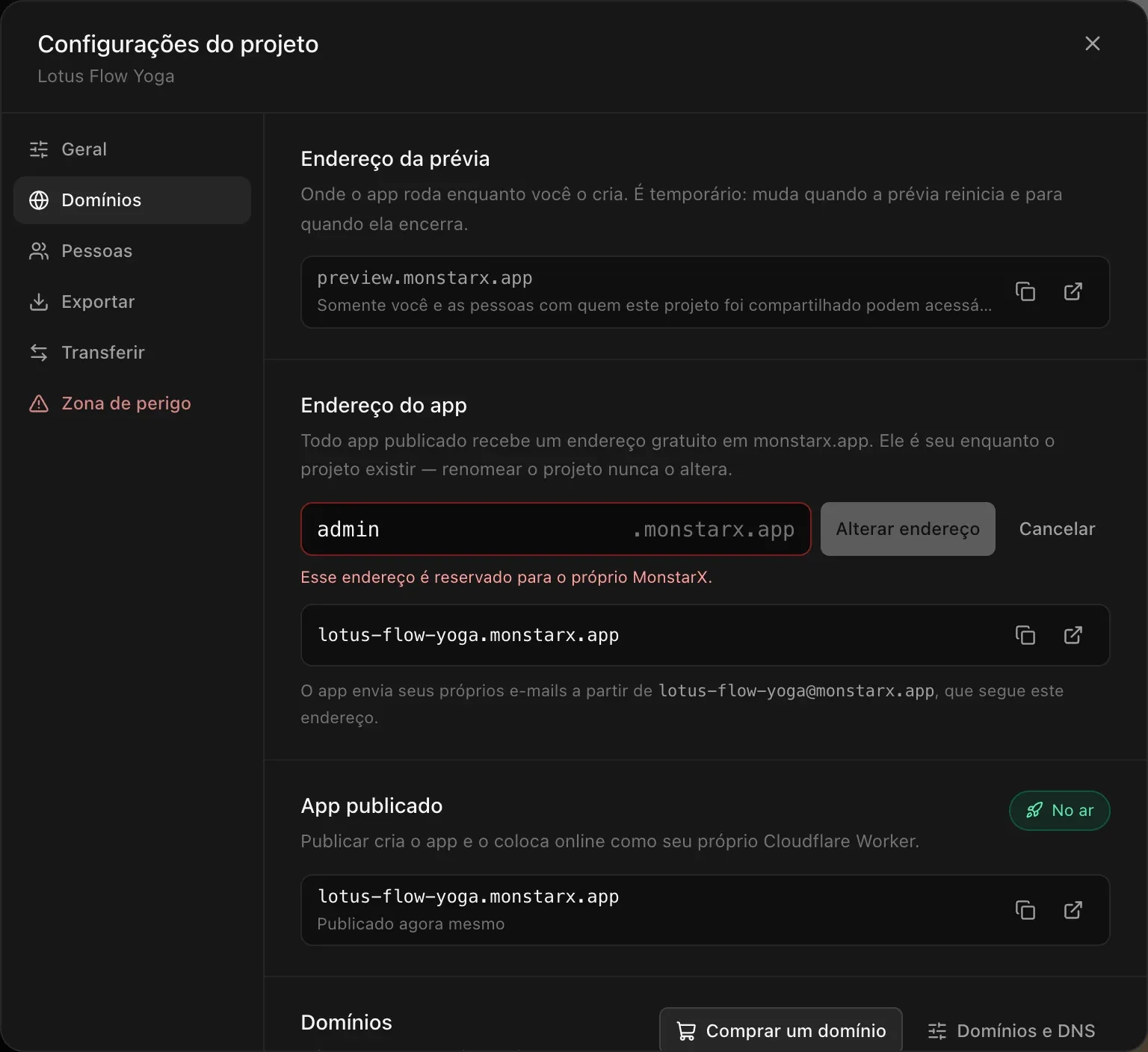Image resolution: width=1148 pixels, height=1052 pixels.
Task: Cancel the address change
Action: [1057, 529]
